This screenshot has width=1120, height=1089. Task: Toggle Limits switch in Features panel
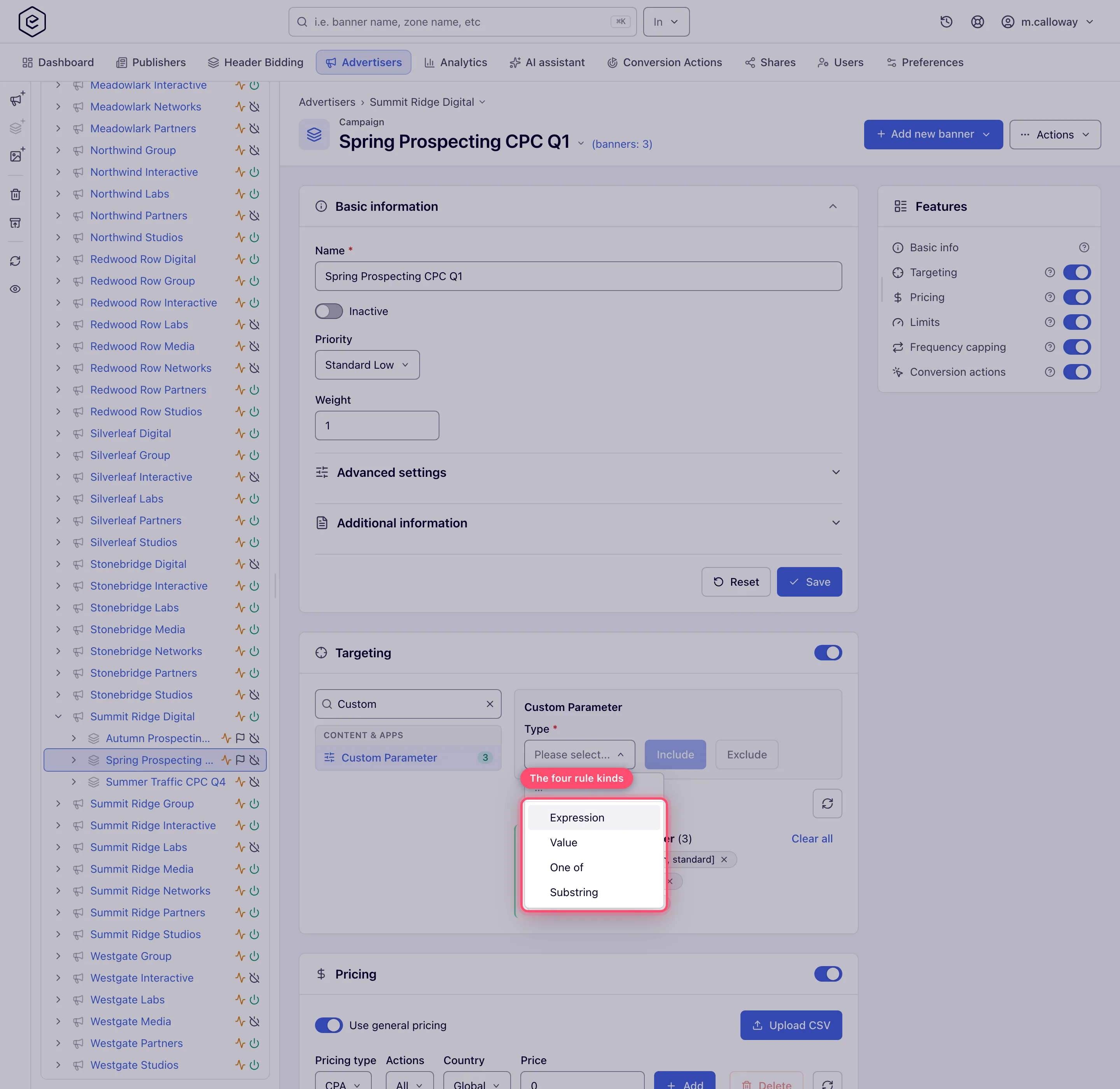click(1077, 322)
